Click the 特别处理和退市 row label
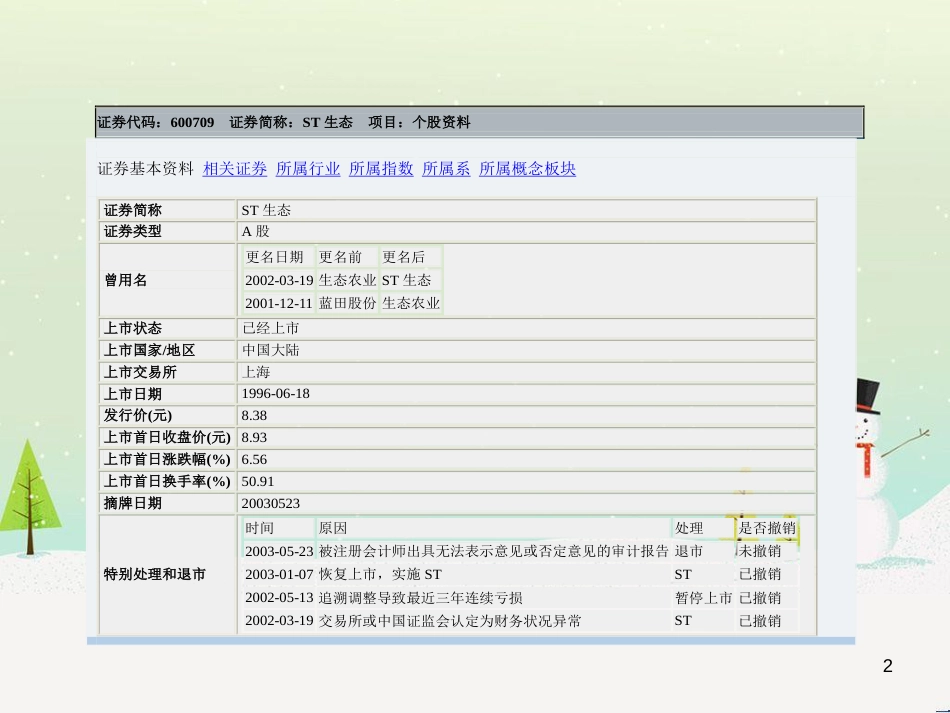This screenshot has width=950, height=713. (x=154, y=574)
